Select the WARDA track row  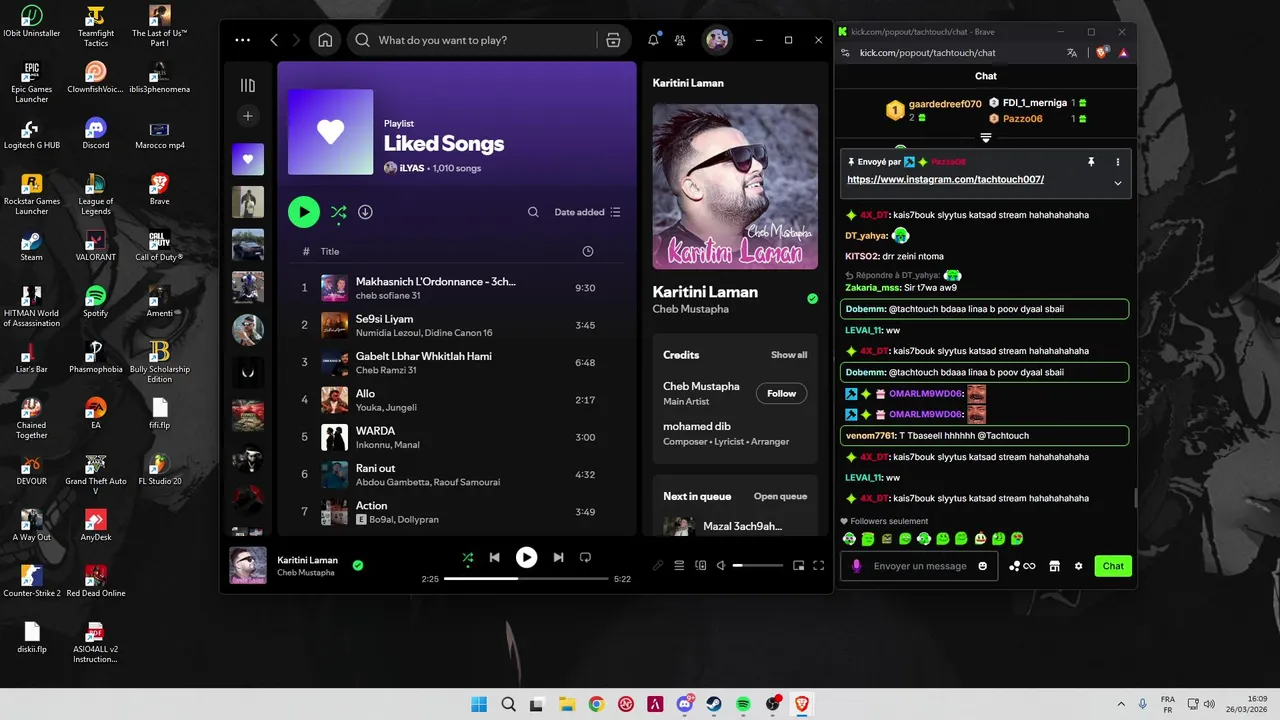[x=456, y=437]
